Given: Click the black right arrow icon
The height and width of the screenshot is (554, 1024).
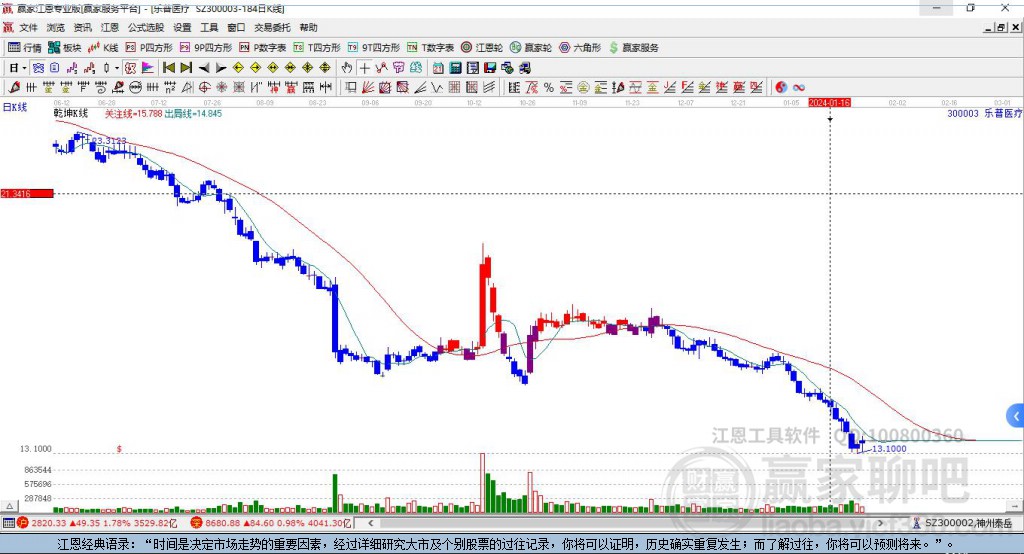Looking at the screenshot, I should tap(221, 67).
